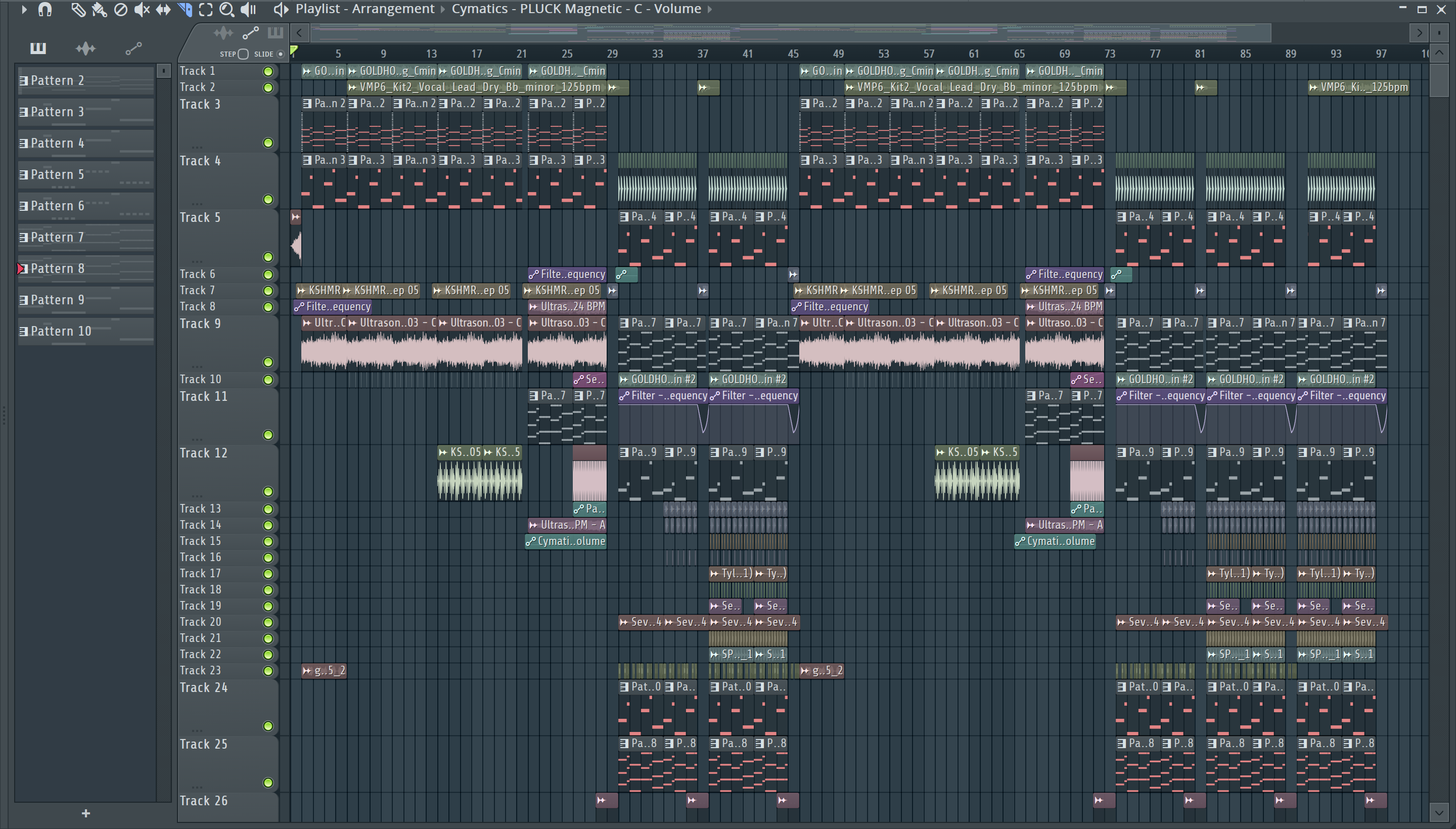Screen dimensions: 1456x829
Task: Click the first SP..._1 clip menu icon on Track 22
Action: 715,655
